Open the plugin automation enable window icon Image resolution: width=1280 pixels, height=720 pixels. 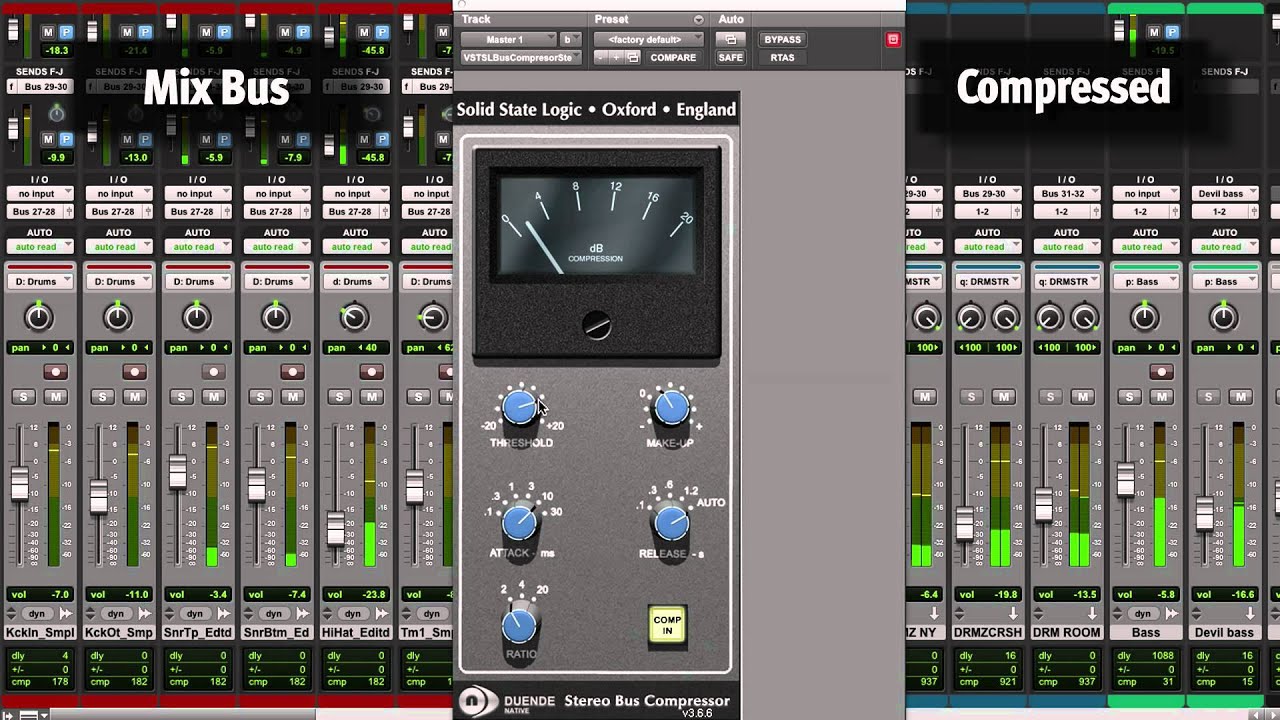(x=730, y=40)
